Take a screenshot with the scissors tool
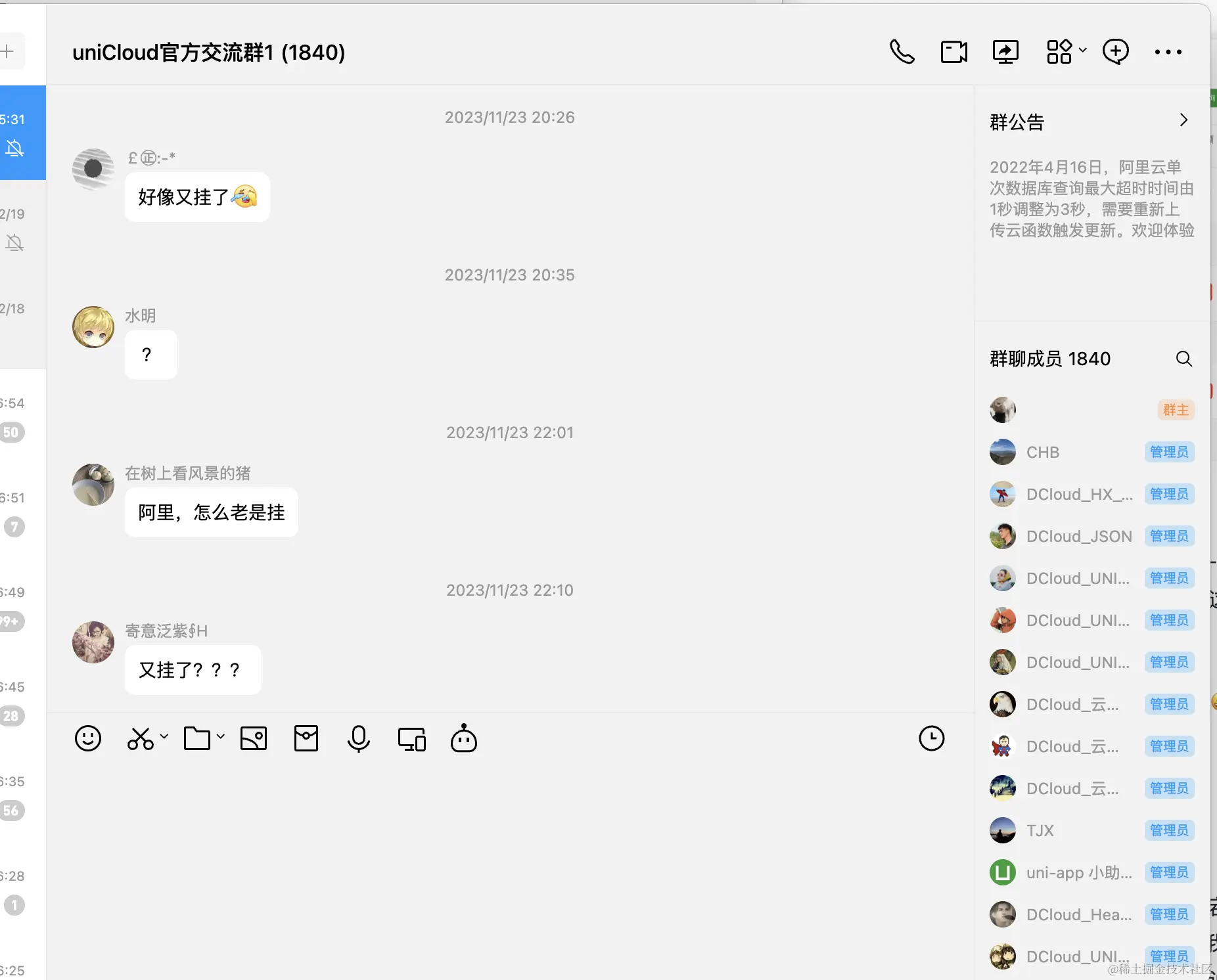1217x980 pixels. (x=139, y=738)
